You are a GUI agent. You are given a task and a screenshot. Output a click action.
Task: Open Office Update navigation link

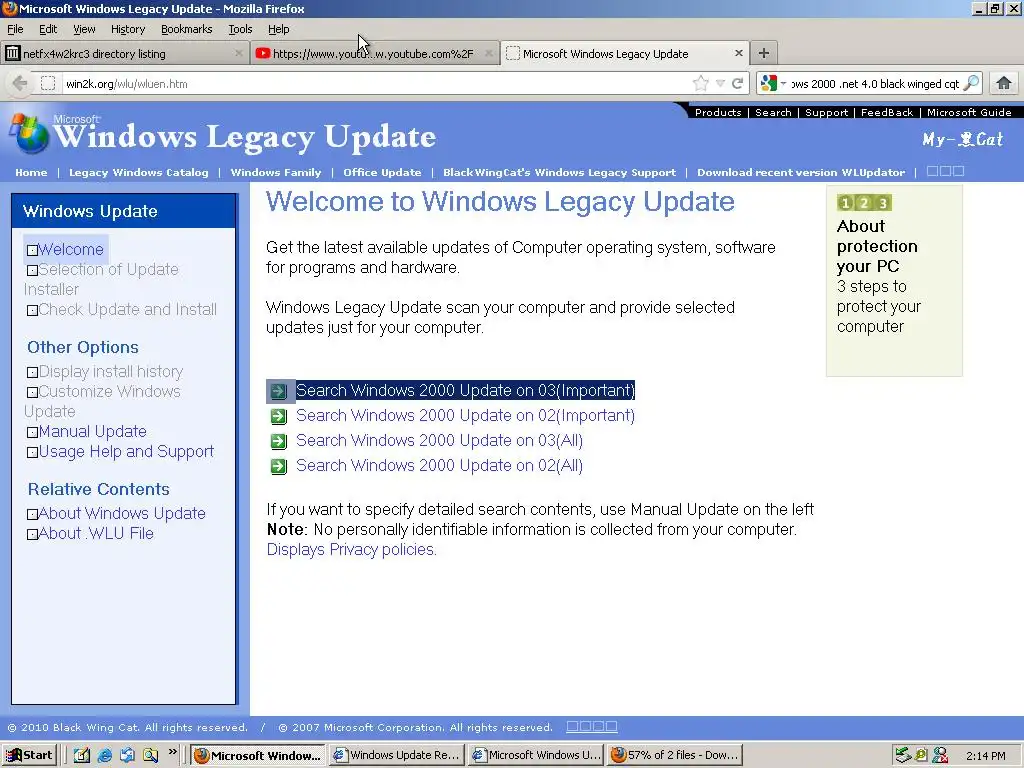tap(382, 172)
